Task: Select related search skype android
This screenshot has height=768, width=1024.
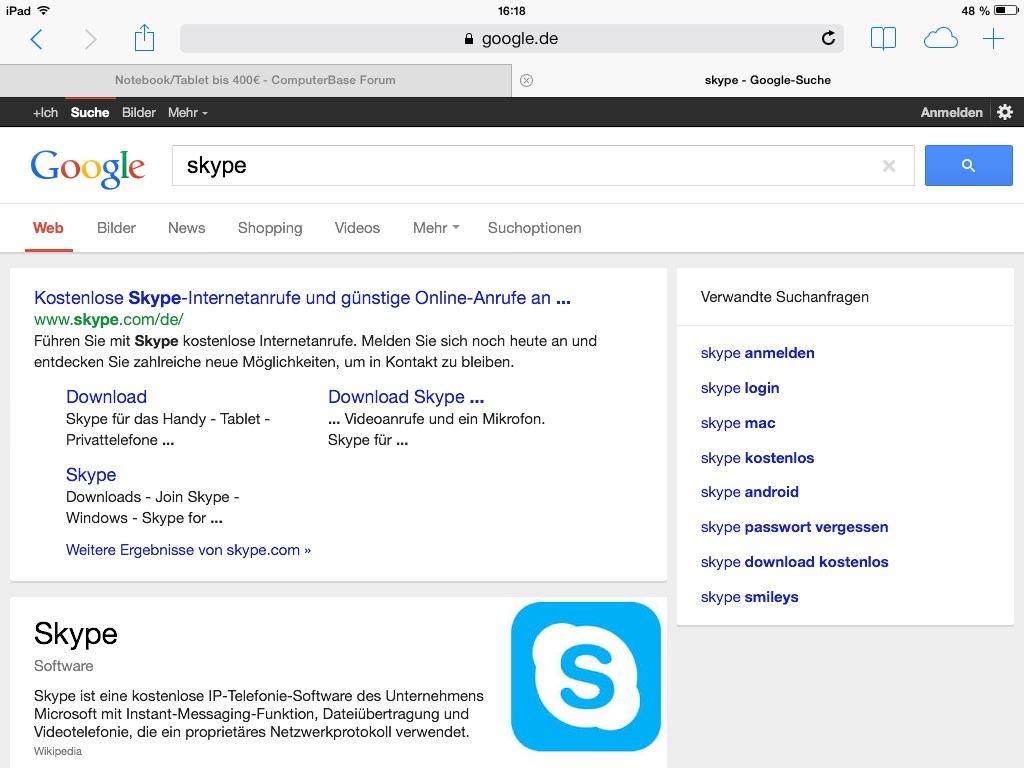Action: [x=750, y=492]
